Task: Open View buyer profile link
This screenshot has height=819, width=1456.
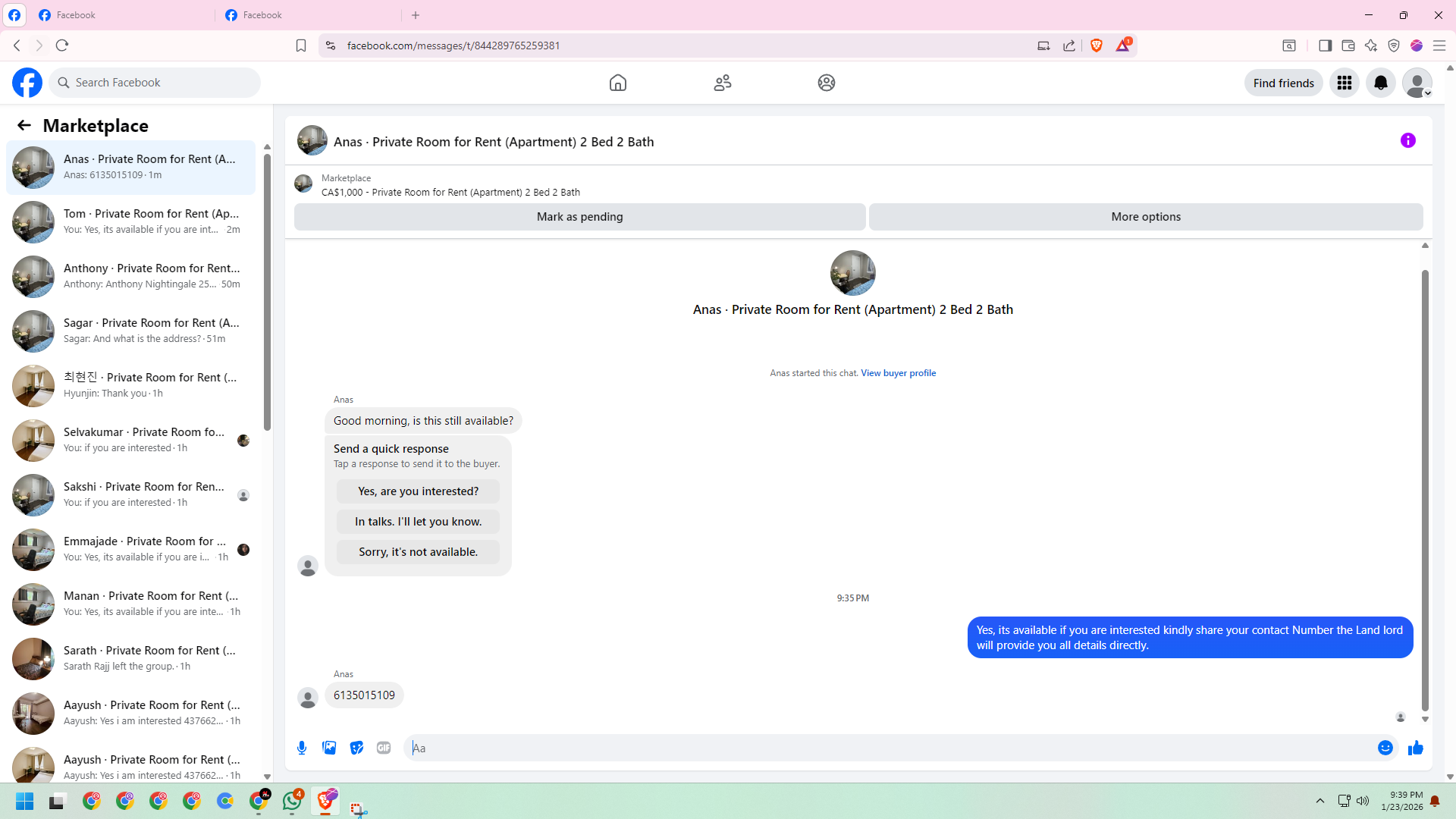Action: click(x=898, y=373)
